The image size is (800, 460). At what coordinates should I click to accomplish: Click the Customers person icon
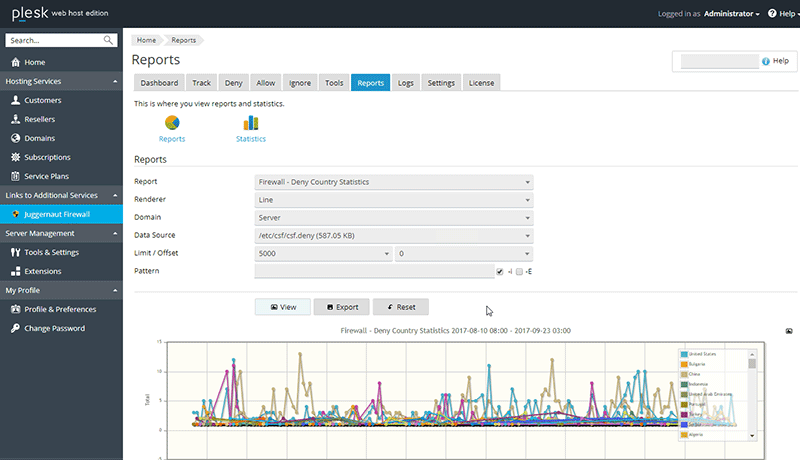coord(15,100)
